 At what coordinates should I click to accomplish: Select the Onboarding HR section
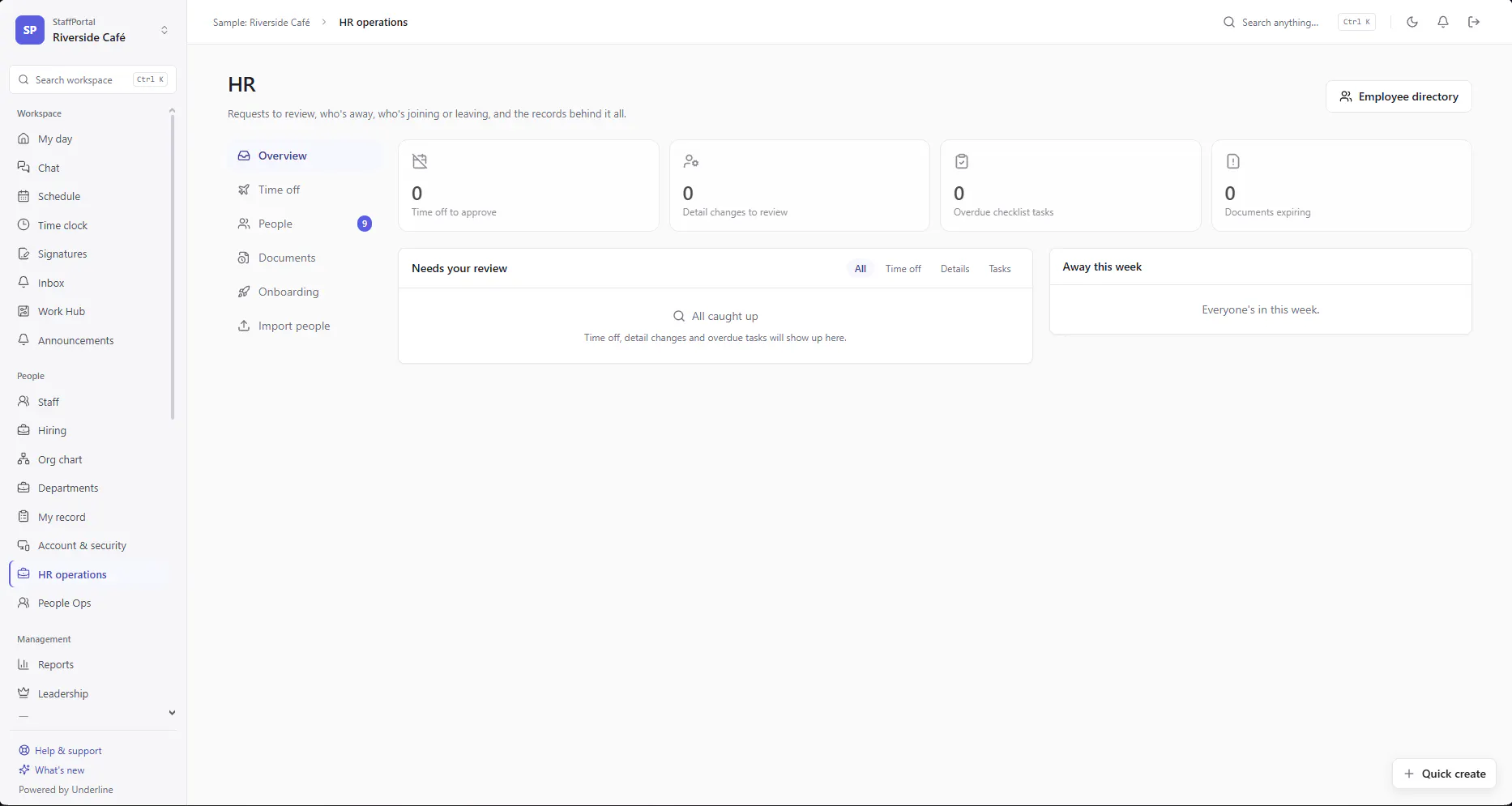305,292
